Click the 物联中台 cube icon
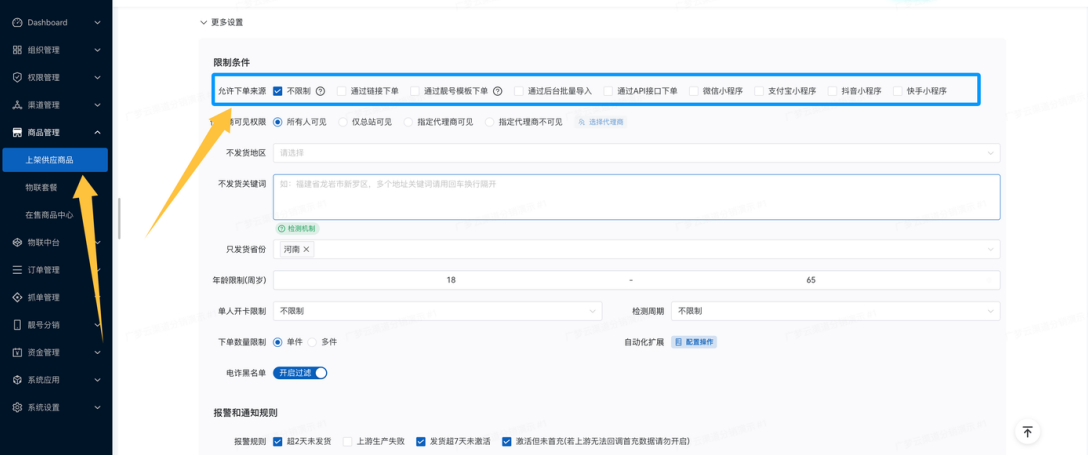Viewport: 1088px width, 455px height. (x=17, y=243)
